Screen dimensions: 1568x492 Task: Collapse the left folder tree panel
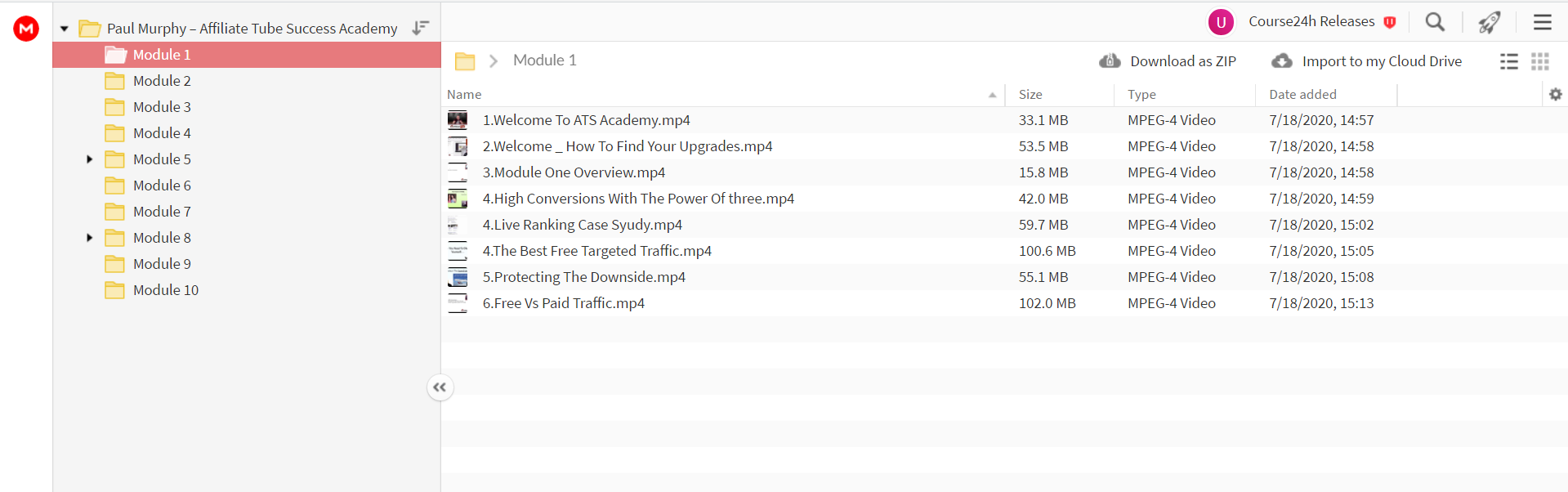coord(440,387)
